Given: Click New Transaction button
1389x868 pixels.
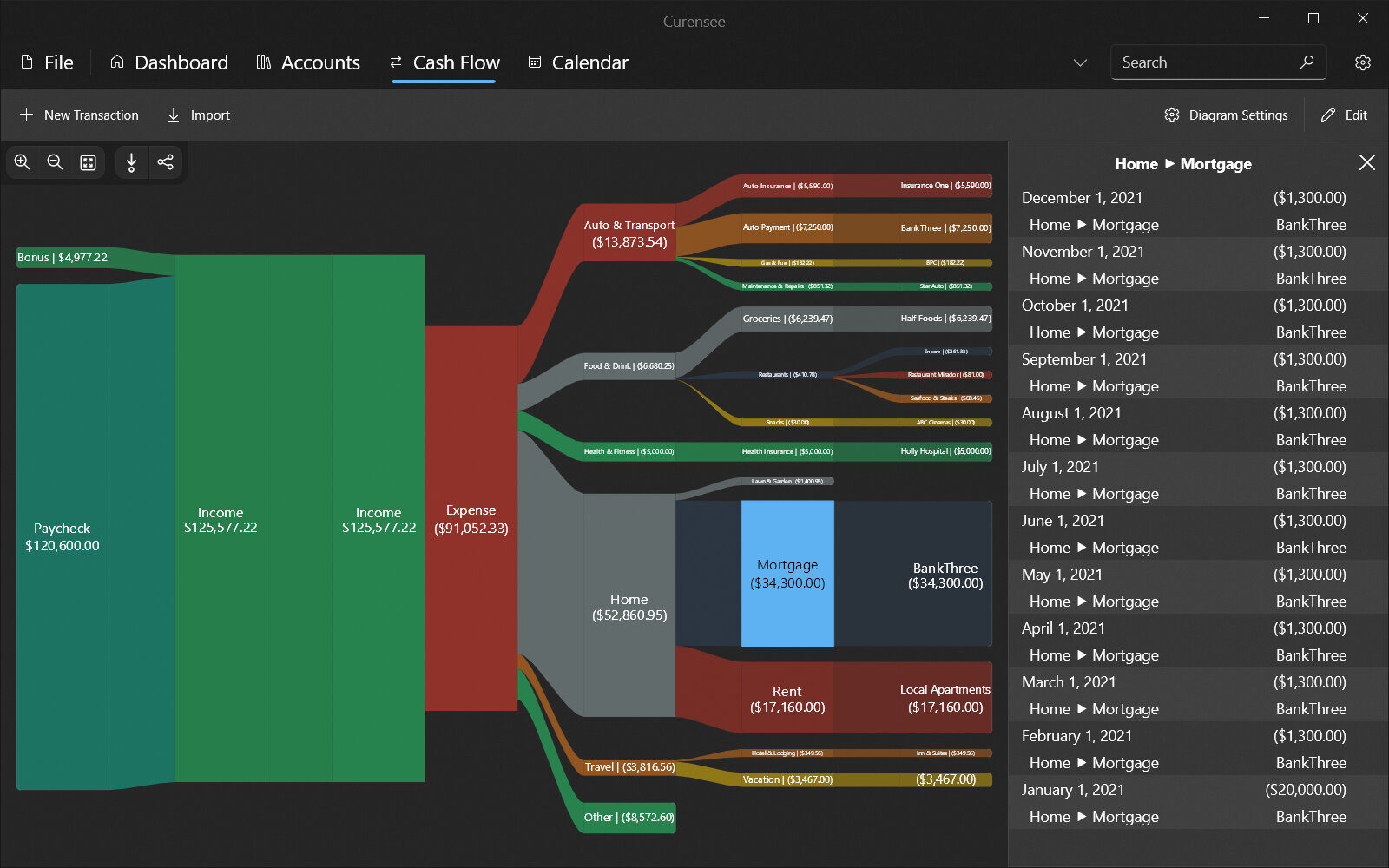Looking at the screenshot, I should pos(79,115).
